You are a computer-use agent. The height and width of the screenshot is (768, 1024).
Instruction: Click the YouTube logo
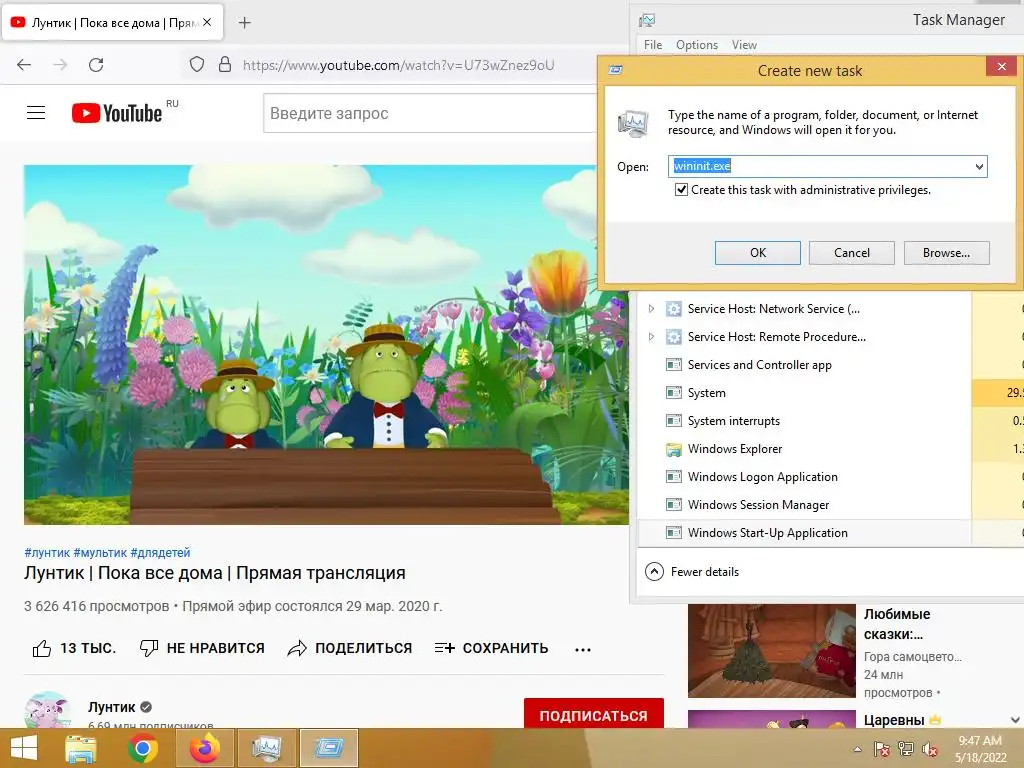click(x=117, y=113)
